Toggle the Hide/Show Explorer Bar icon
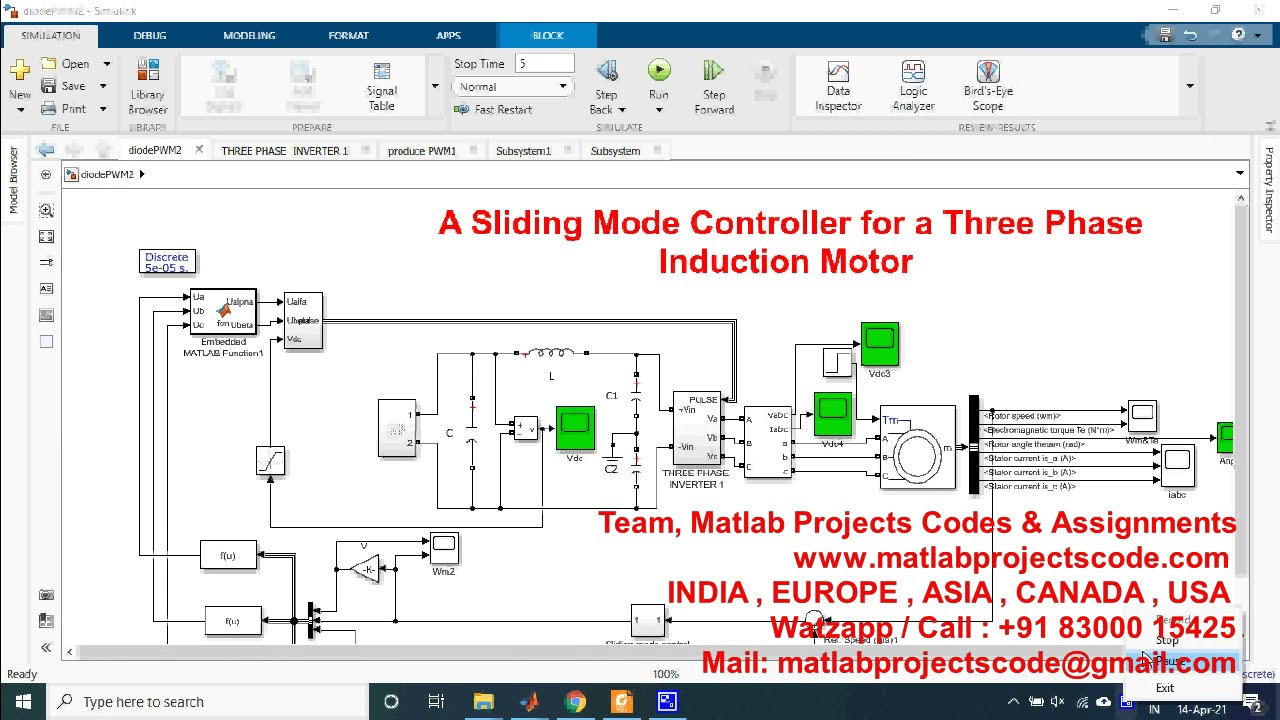This screenshot has width=1280, height=720. click(x=46, y=174)
